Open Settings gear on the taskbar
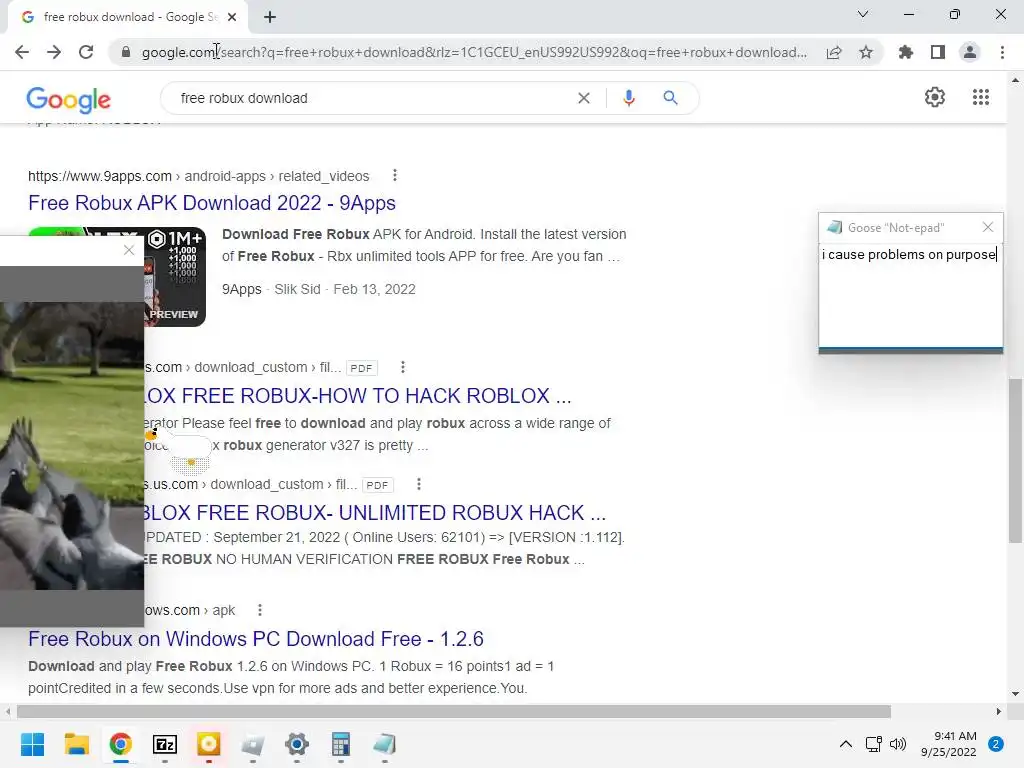Image resolution: width=1024 pixels, height=768 pixels. click(296, 744)
